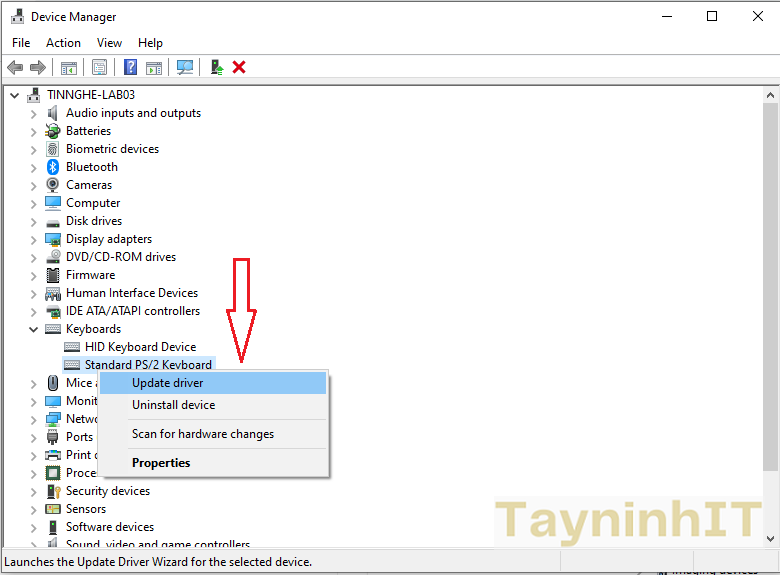Viewport: 780px width, 575px height.
Task: Open the Action menu
Action: (x=63, y=43)
